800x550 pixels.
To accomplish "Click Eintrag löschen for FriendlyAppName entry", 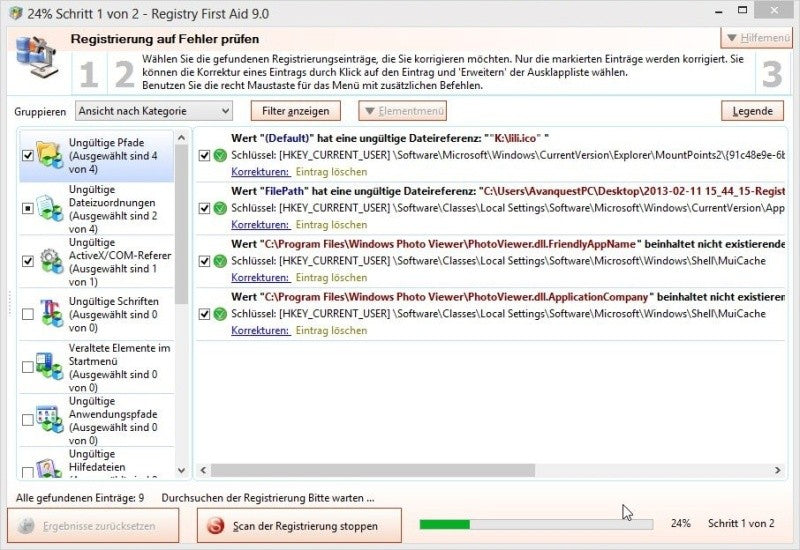I will 332,278.
